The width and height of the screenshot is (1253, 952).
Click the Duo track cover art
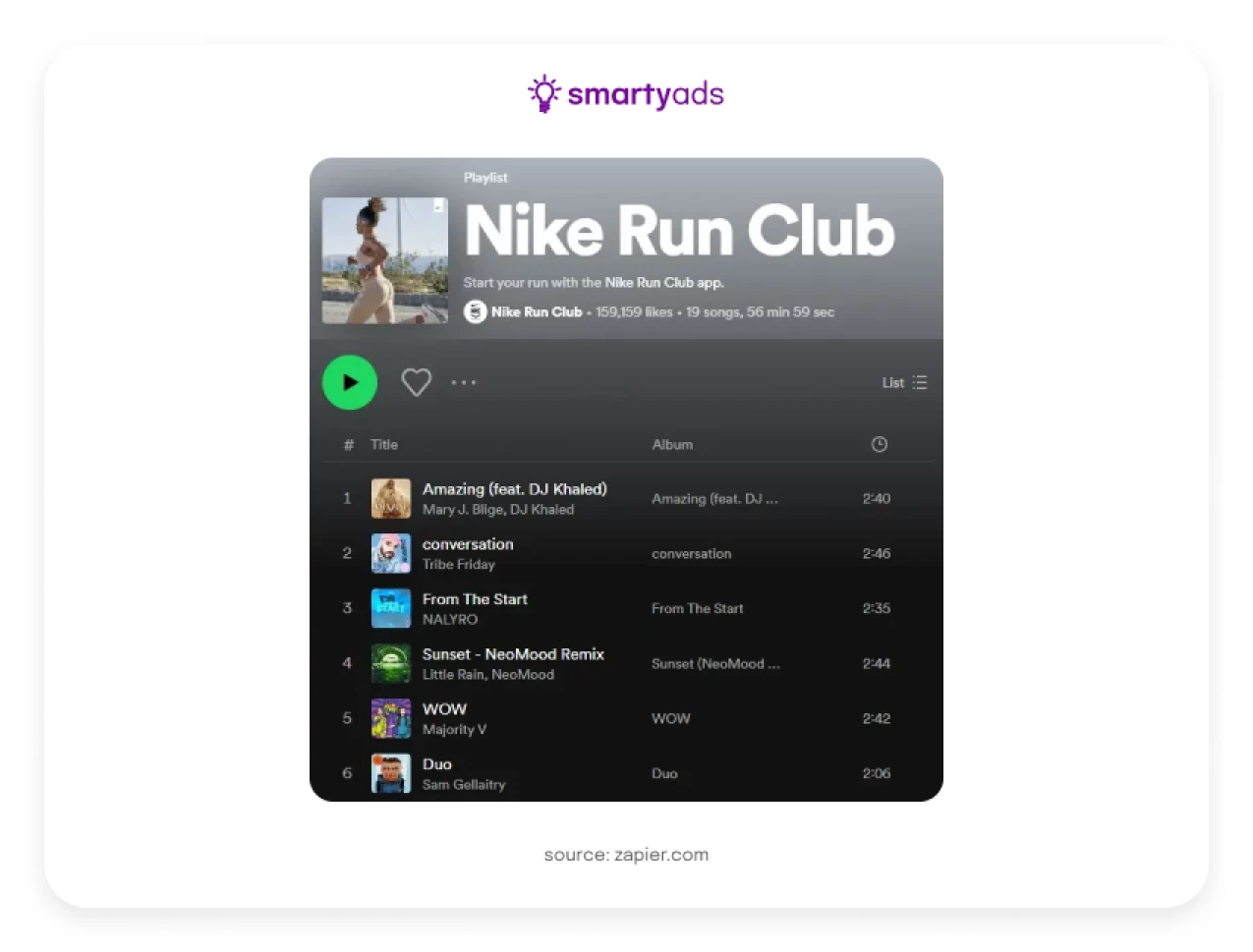(x=391, y=774)
